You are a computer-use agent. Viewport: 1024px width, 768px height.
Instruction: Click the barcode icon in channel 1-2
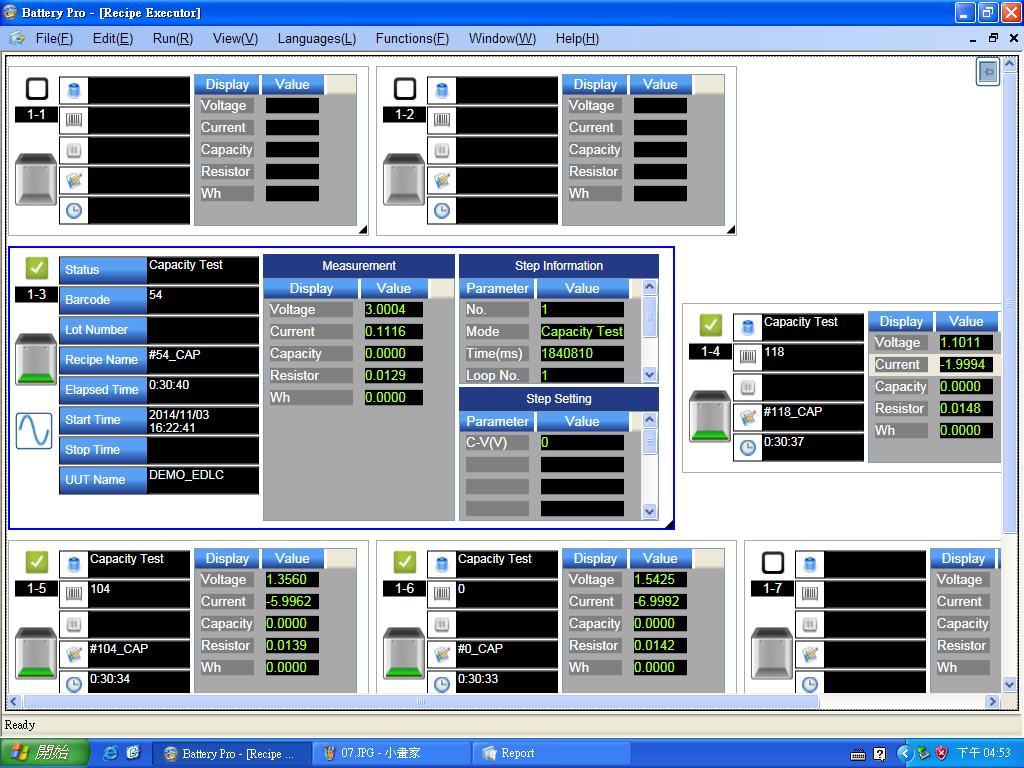[x=441, y=120]
